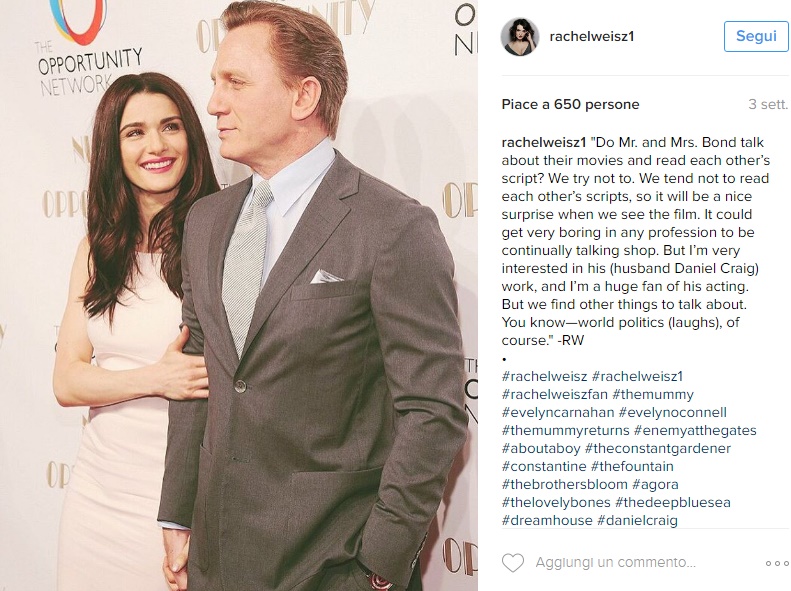This screenshot has width=791, height=591.
Task: Open the #theconstantgardener hashtag
Action: click(657, 448)
